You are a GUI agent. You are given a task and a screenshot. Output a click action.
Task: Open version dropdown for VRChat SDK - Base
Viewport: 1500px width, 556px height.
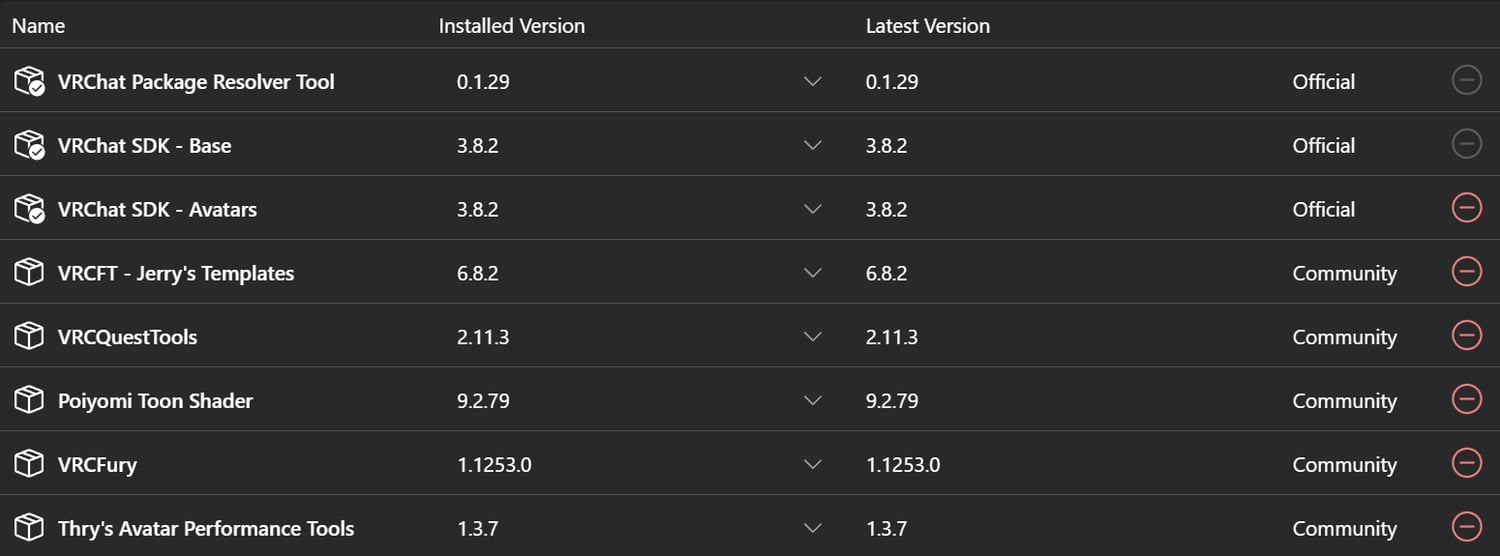[812, 145]
